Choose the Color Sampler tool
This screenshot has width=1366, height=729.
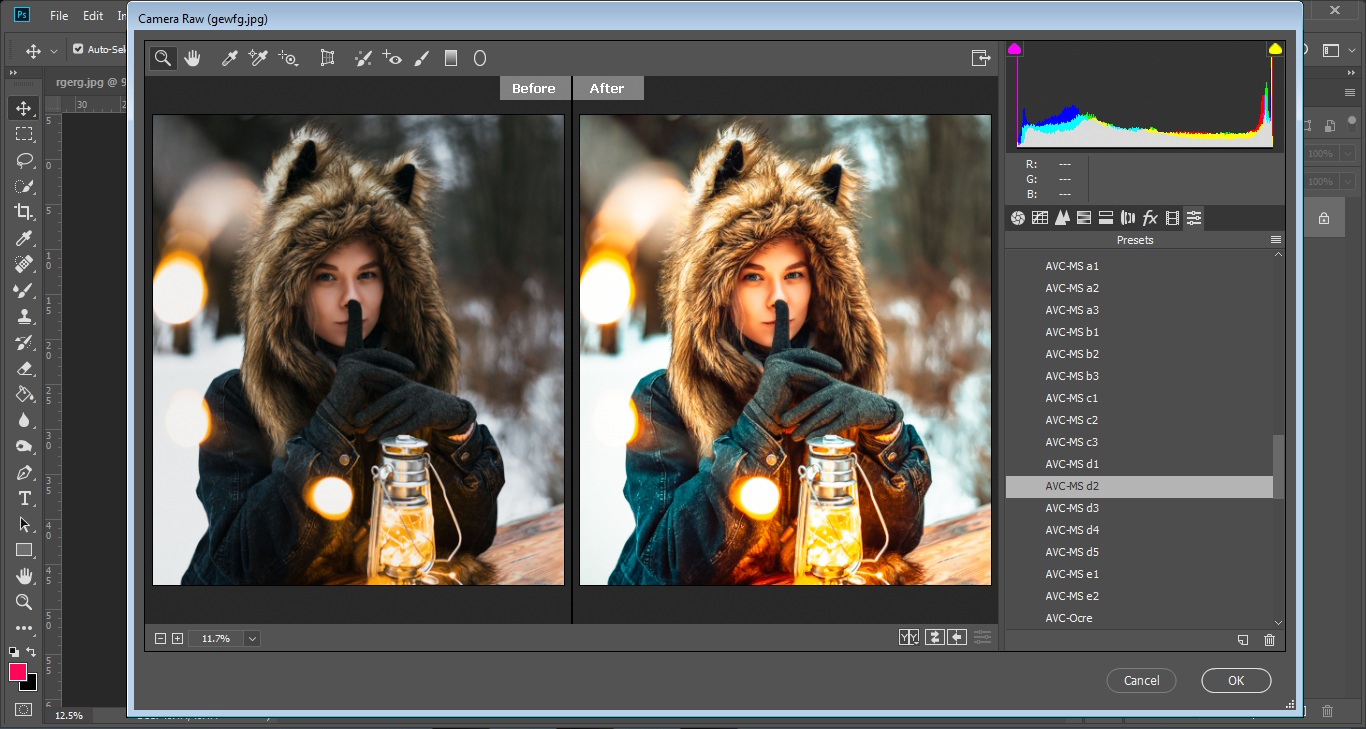(258, 58)
